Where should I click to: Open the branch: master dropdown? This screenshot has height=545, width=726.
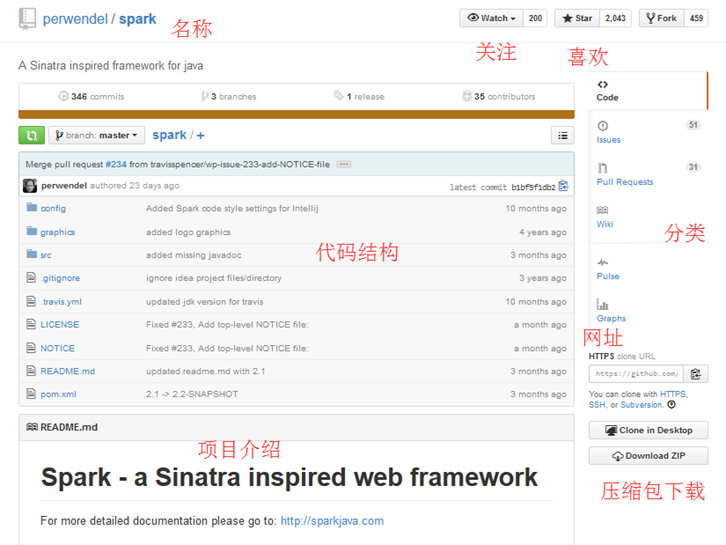point(97,135)
